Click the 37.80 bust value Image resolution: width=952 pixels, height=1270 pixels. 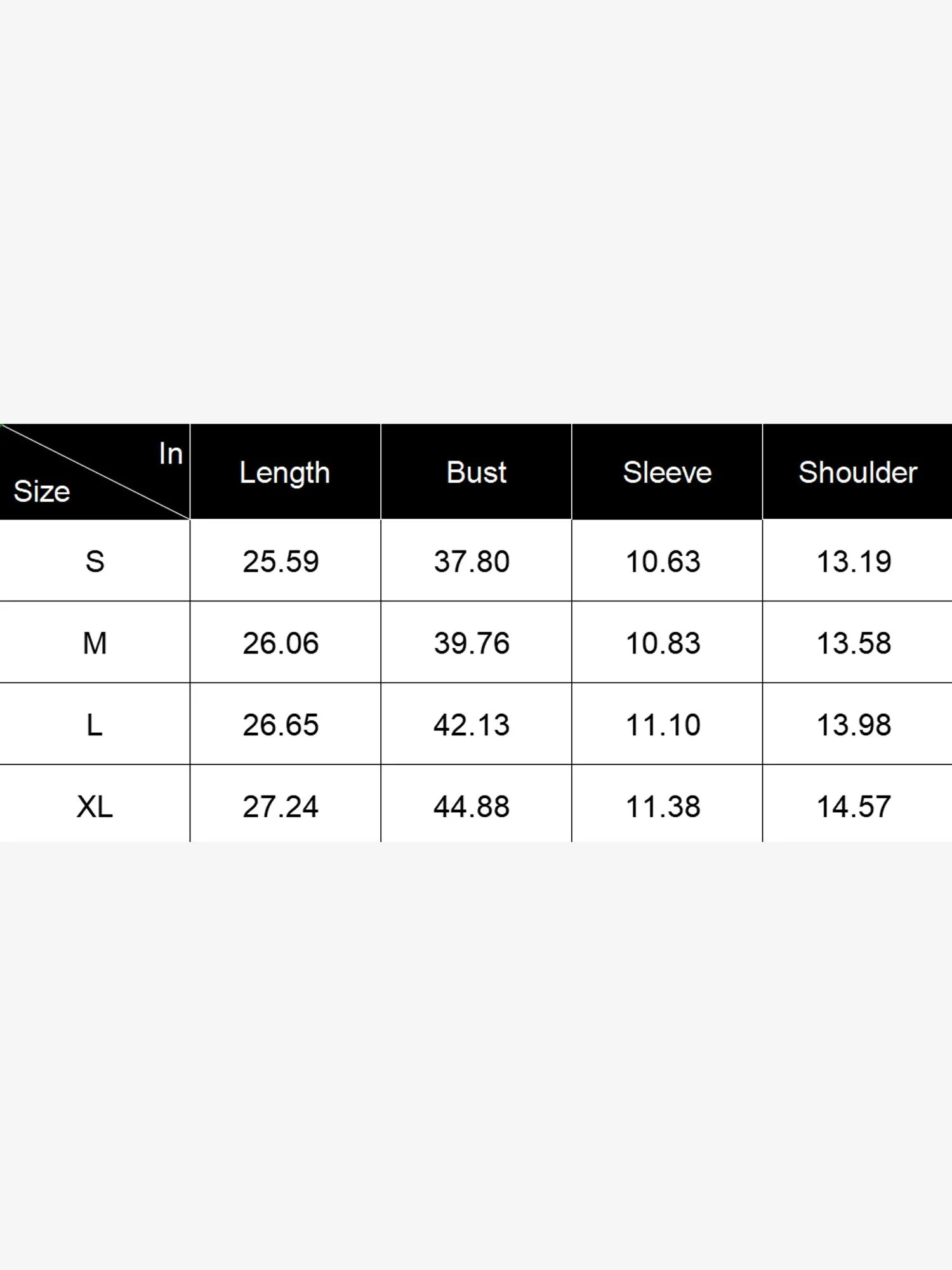[472, 561]
